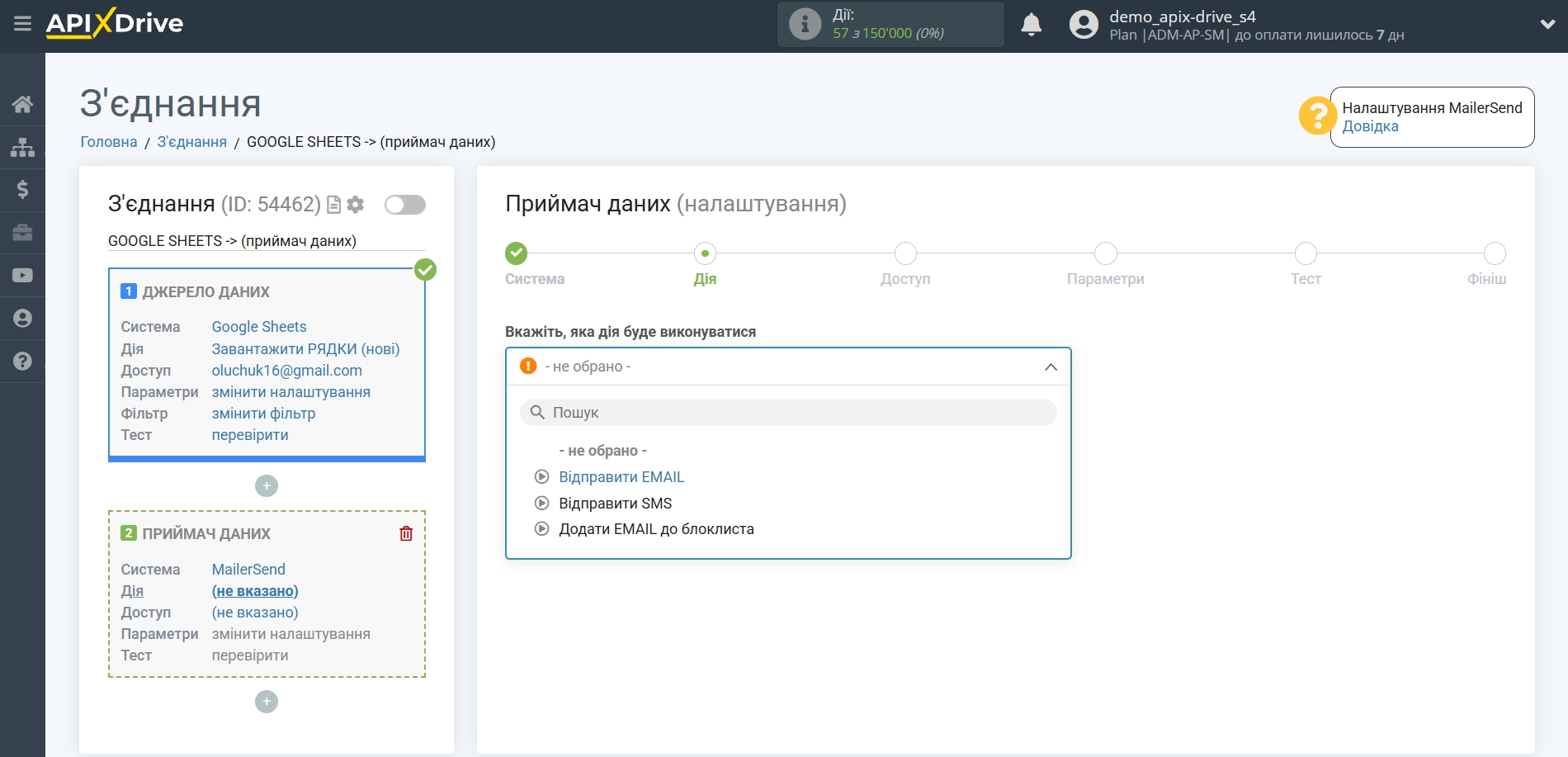
Task: Select 'Відправити SMS' option
Action: [616, 504]
